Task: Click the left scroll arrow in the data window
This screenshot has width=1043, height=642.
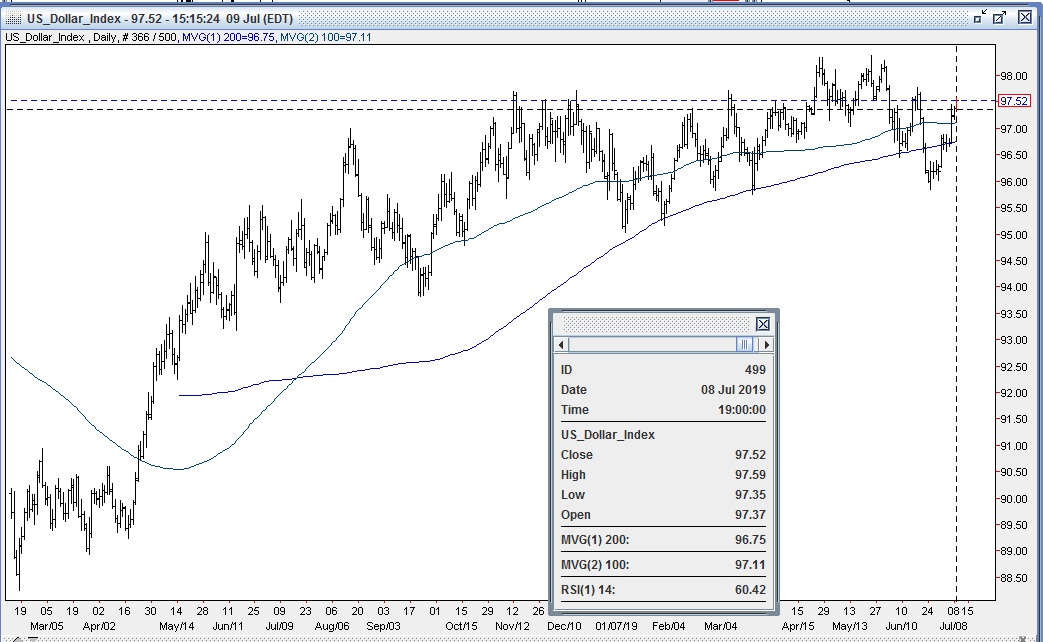Action: click(561, 345)
